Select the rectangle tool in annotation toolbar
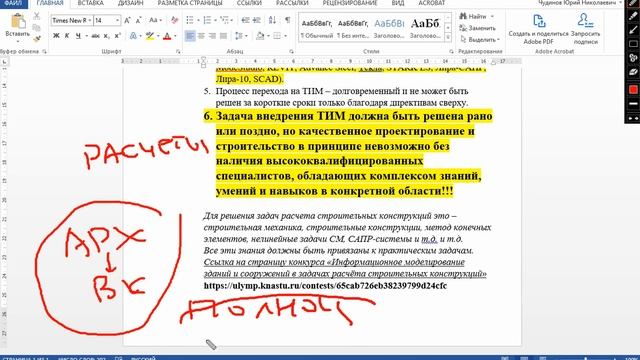Screen dimensions: 640x360 point(633,44)
